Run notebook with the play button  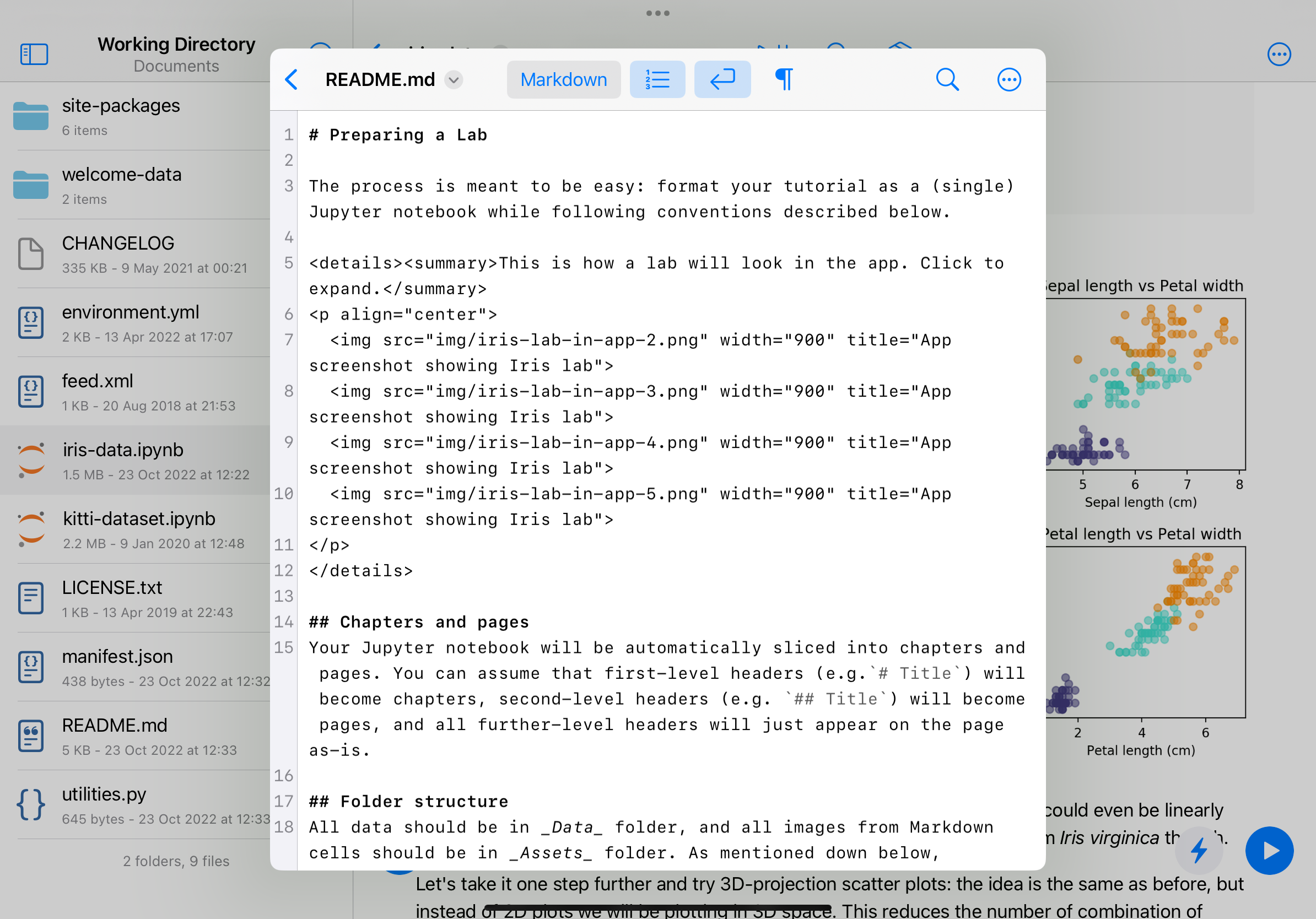pyautogui.click(x=1269, y=850)
